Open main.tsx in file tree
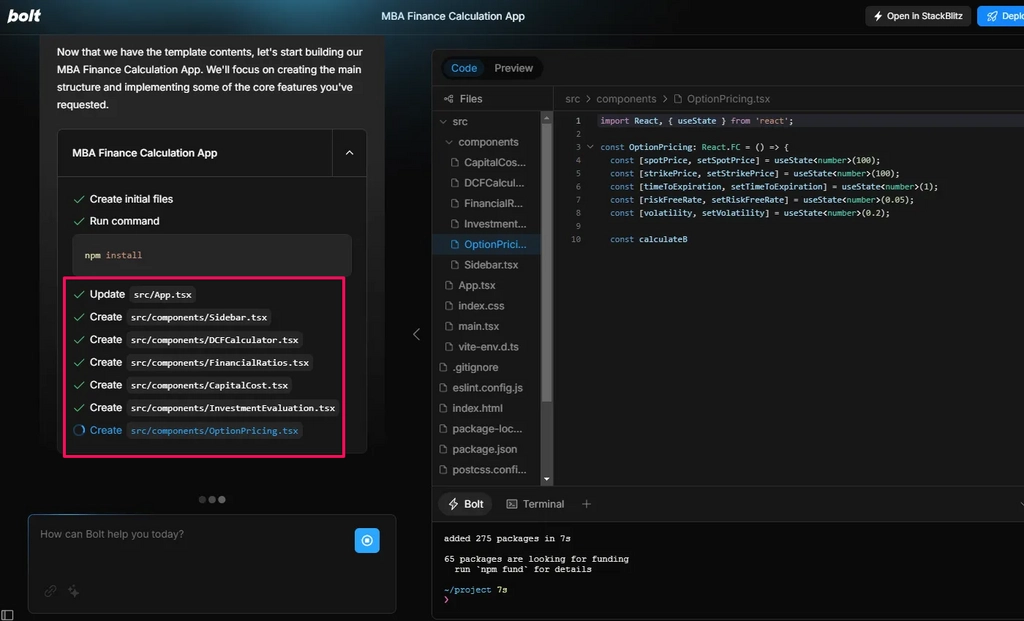The height and width of the screenshot is (621, 1024). [487, 326]
